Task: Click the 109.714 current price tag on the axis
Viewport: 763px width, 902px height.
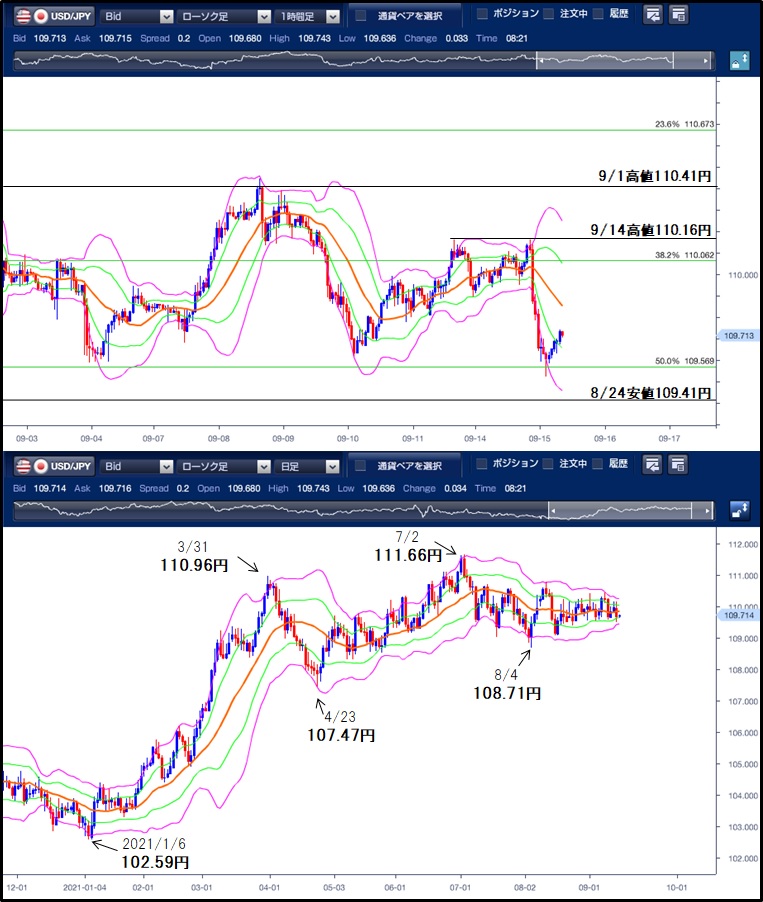Action: point(738,615)
